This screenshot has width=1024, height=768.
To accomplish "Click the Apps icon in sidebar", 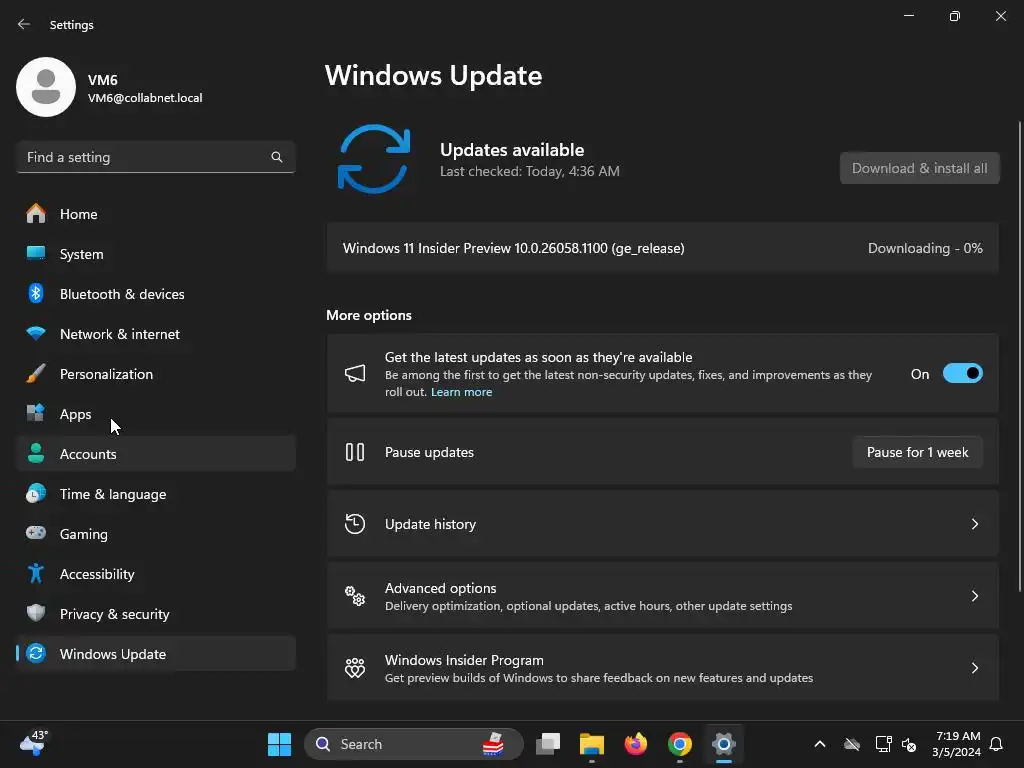I will coord(36,413).
